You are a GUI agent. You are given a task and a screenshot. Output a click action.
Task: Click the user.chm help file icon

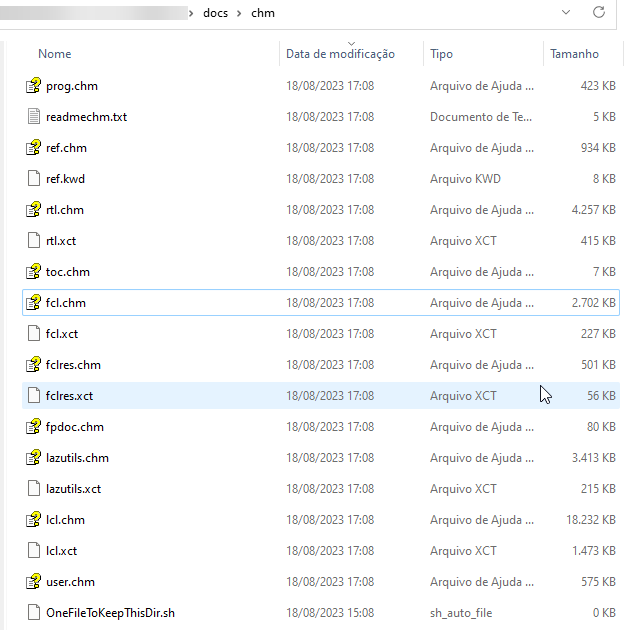[34, 582]
